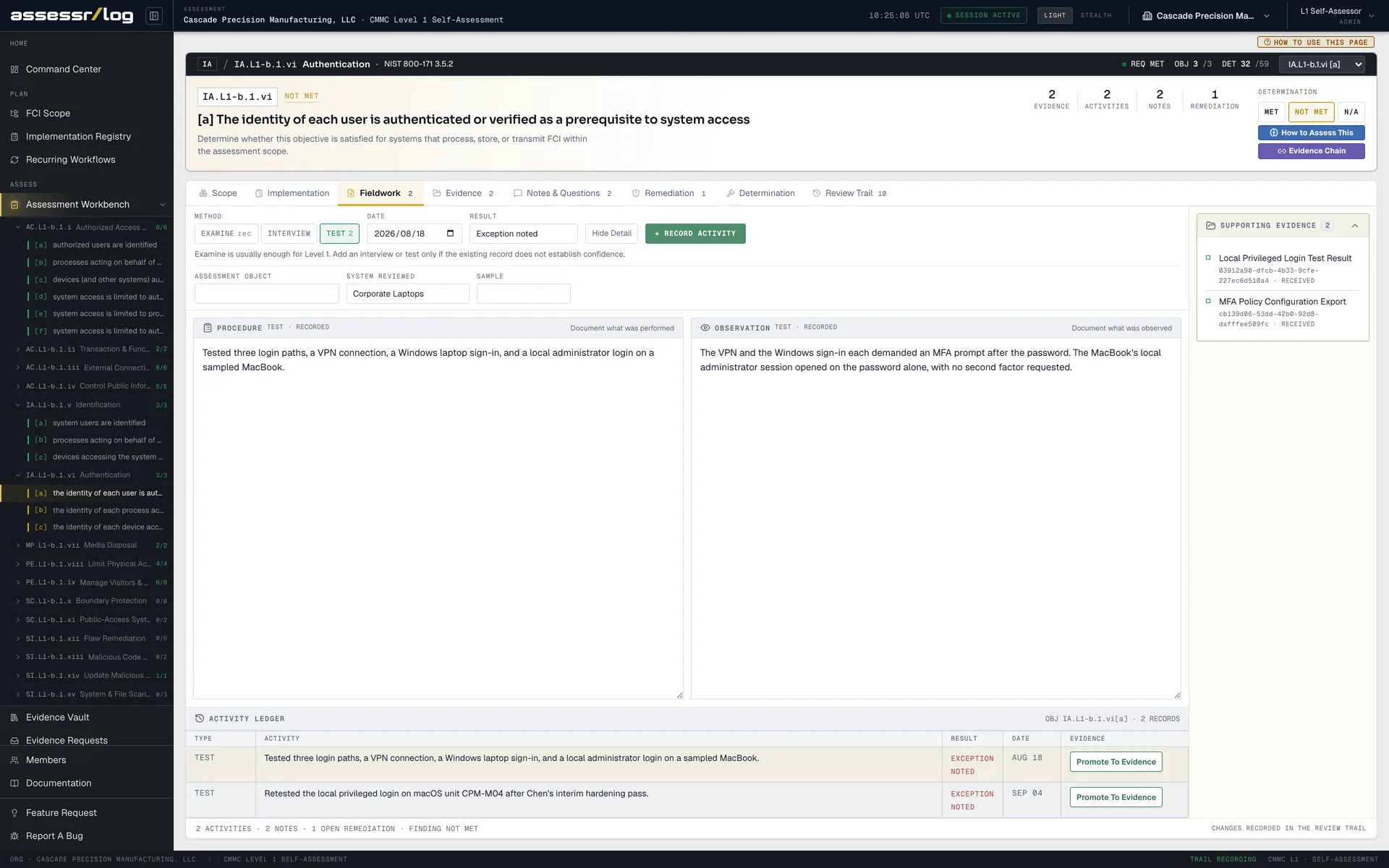Collapse AC.L1-b.1.i Authorized Access tree node
Viewport: 1389px width, 868px height.
tap(18, 227)
